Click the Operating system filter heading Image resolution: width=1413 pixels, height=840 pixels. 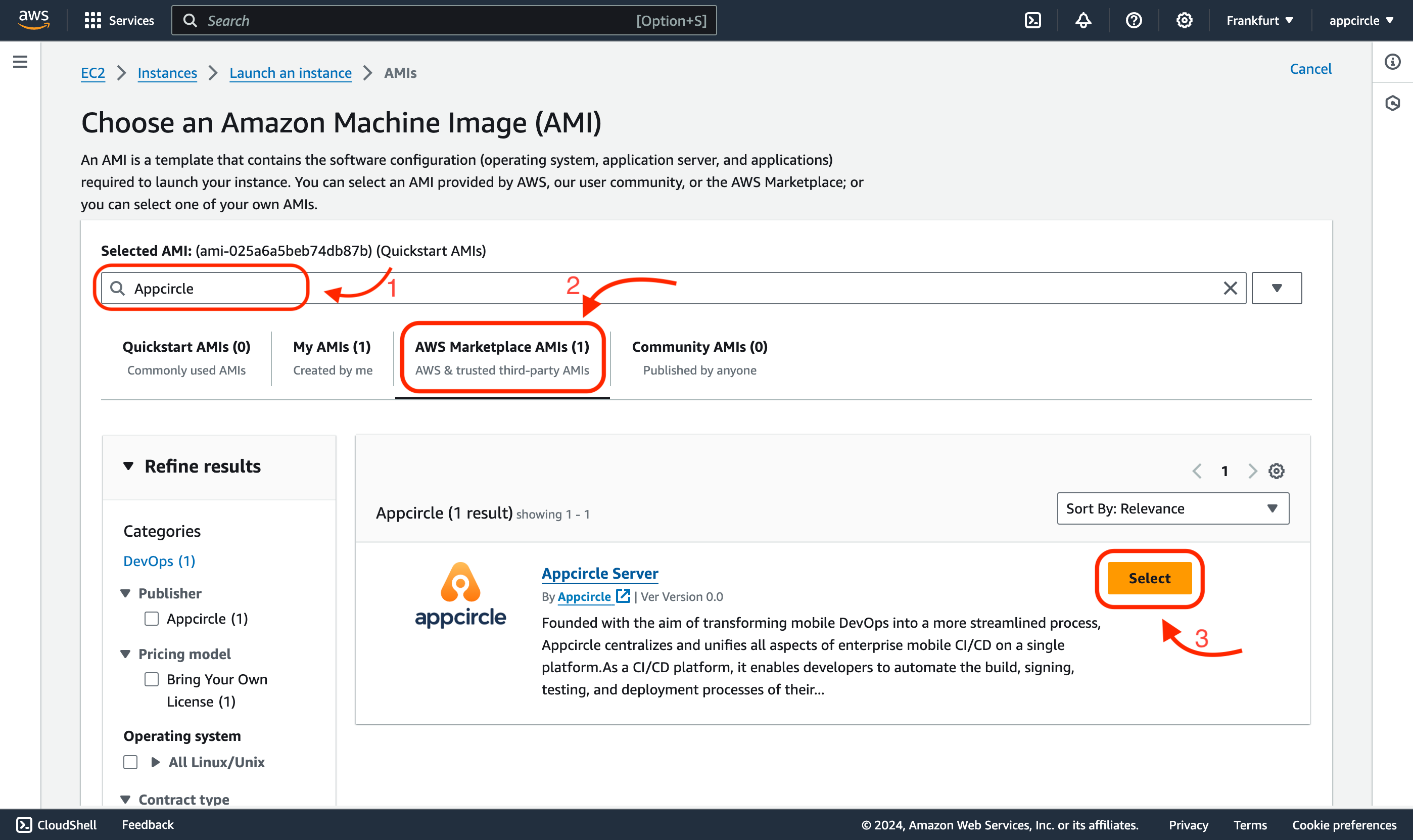click(x=182, y=736)
